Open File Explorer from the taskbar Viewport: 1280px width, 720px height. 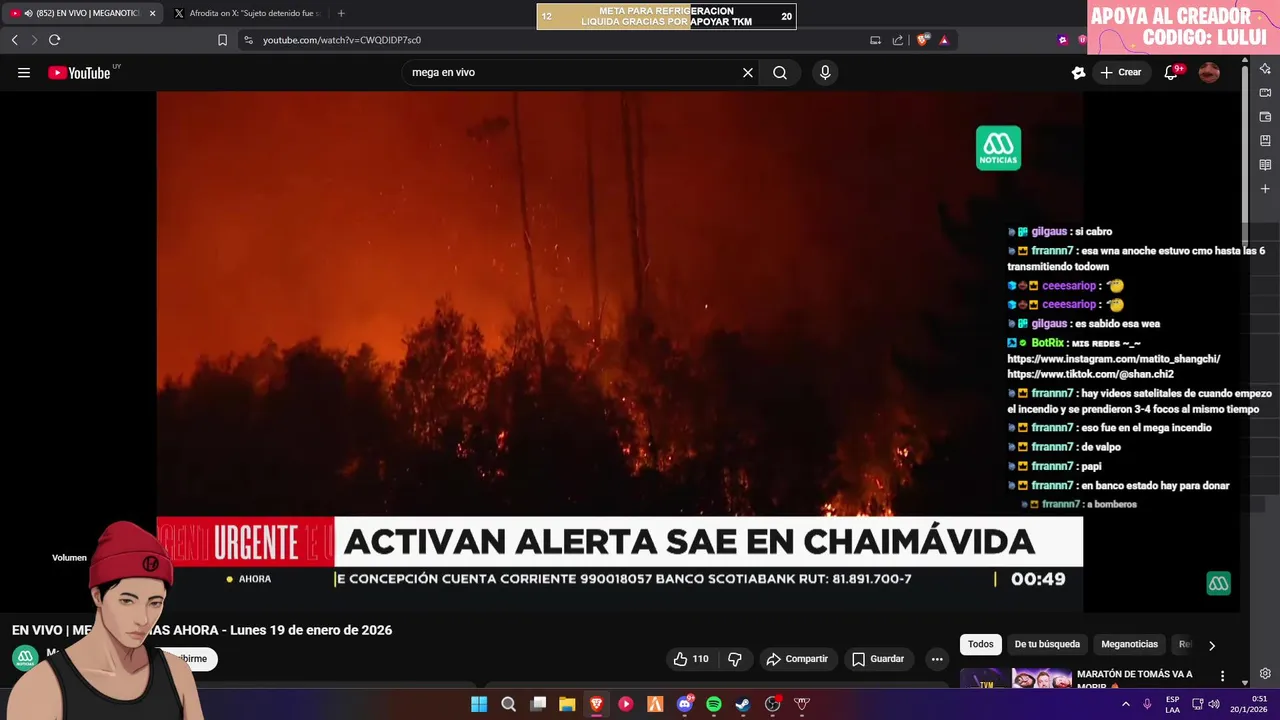(567, 704)
